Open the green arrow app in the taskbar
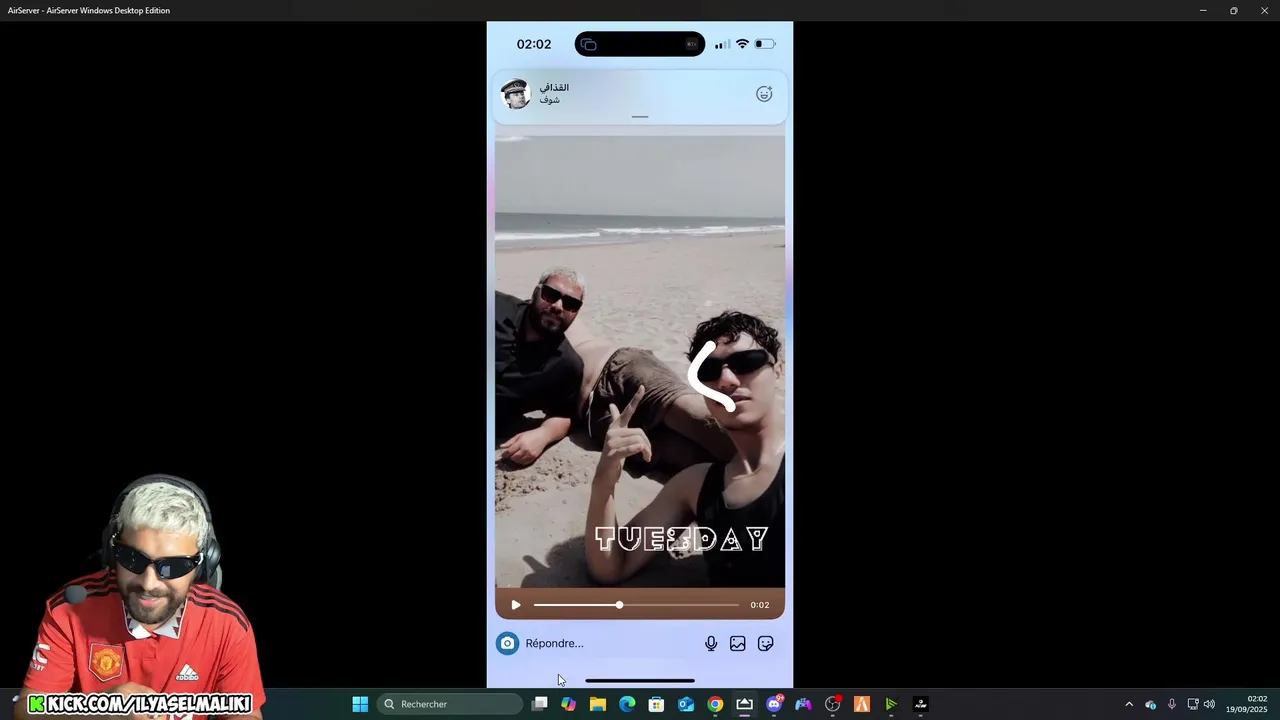 (891, 704)
